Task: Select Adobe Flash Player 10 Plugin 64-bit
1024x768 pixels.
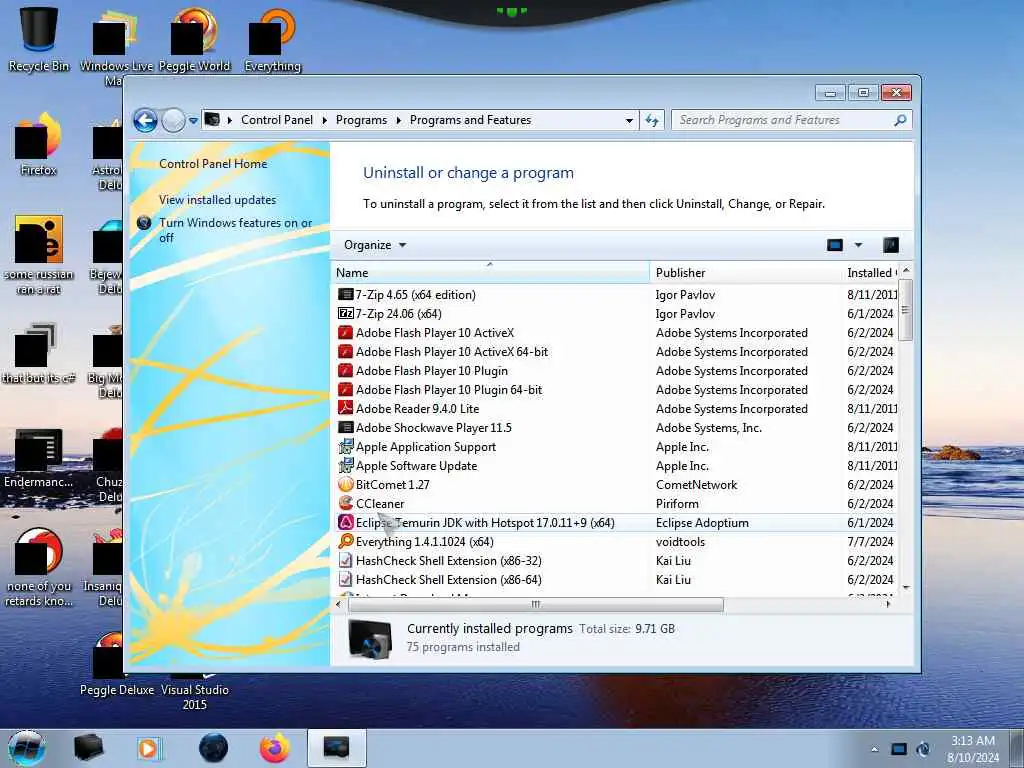Action: point(616,389)
